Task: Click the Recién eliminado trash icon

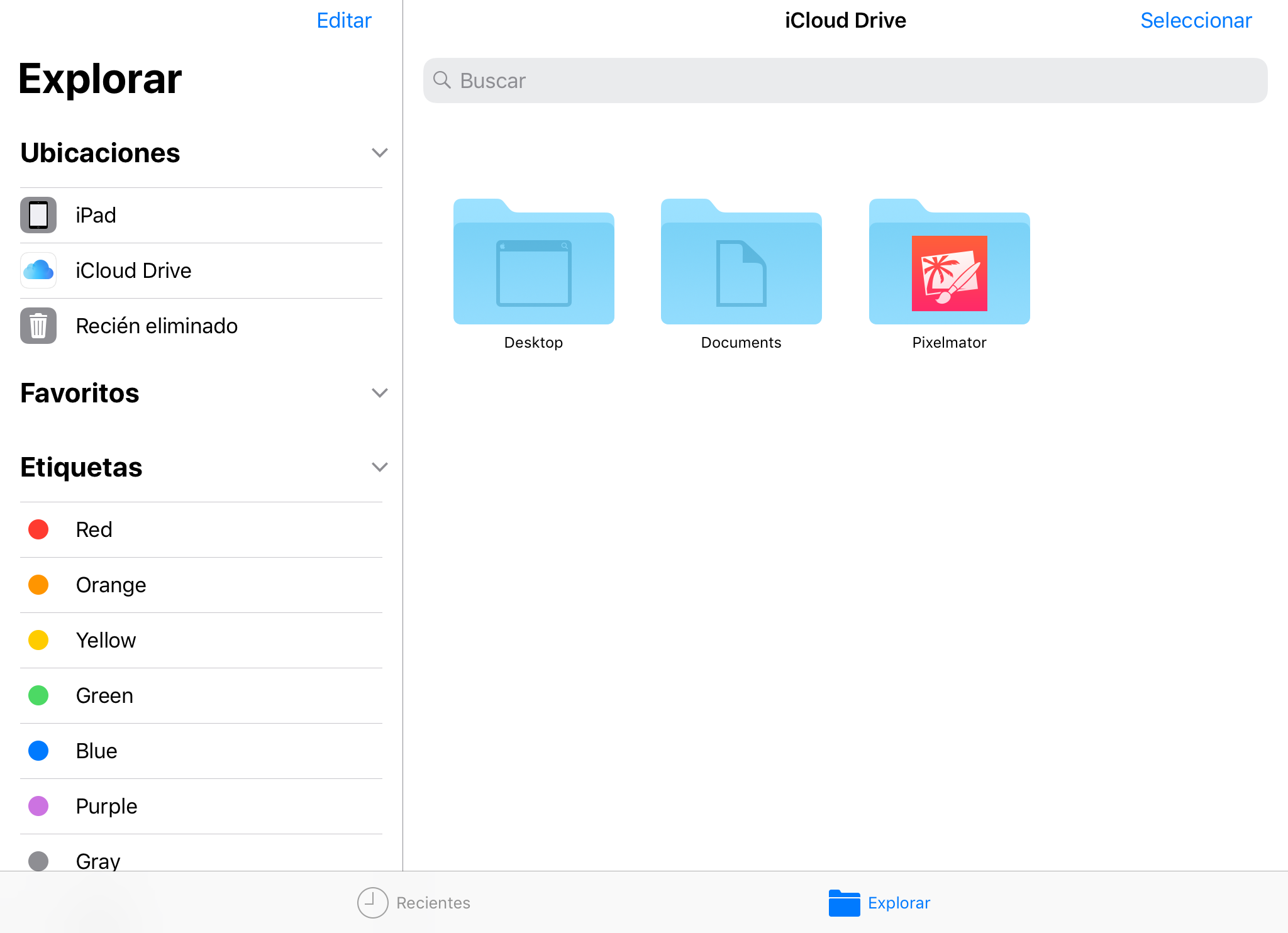Action: click(x=38, y=326)
